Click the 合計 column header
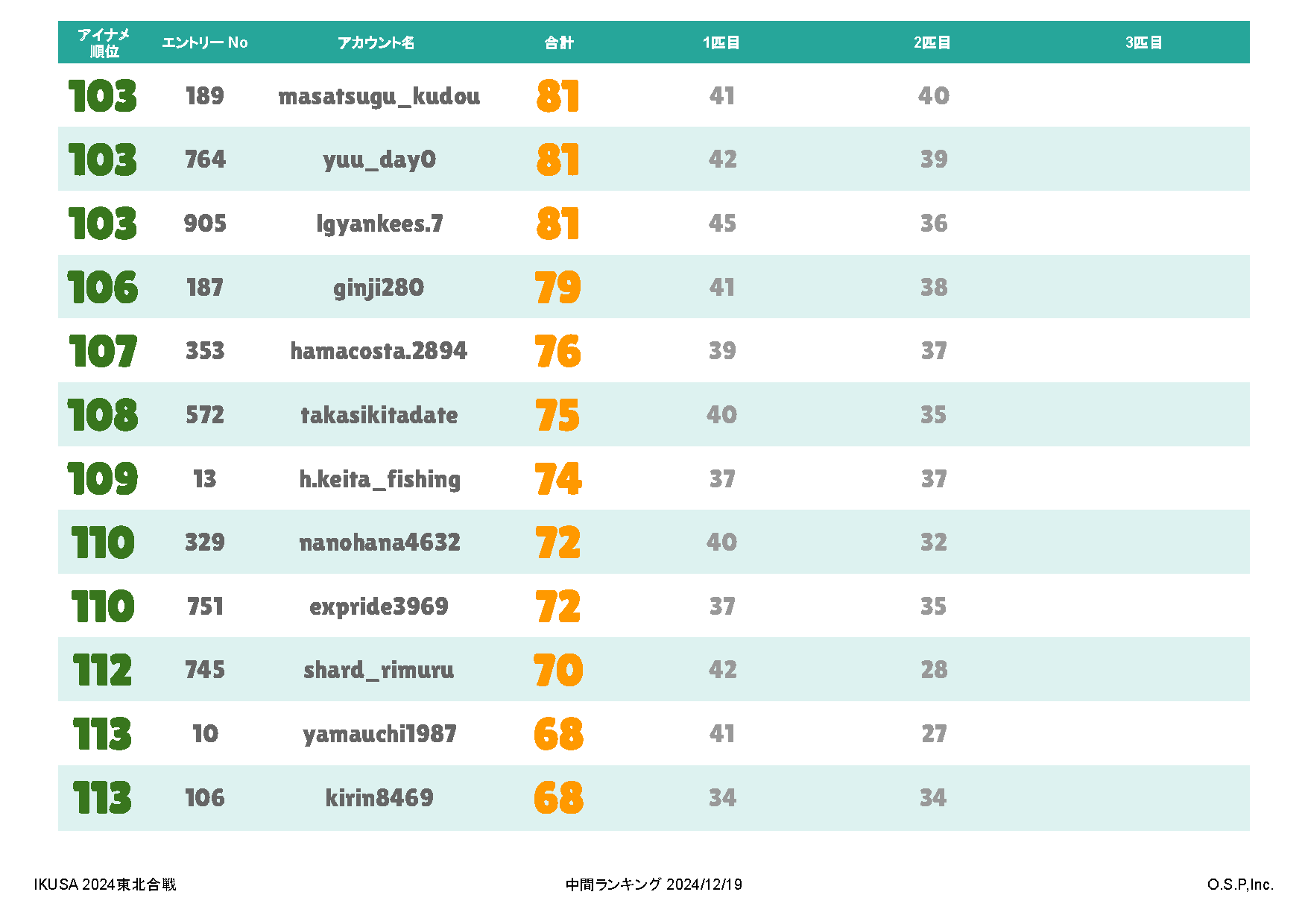This screenshot has width=1308, height=924. pyautogui.click(x=559, y=42)
